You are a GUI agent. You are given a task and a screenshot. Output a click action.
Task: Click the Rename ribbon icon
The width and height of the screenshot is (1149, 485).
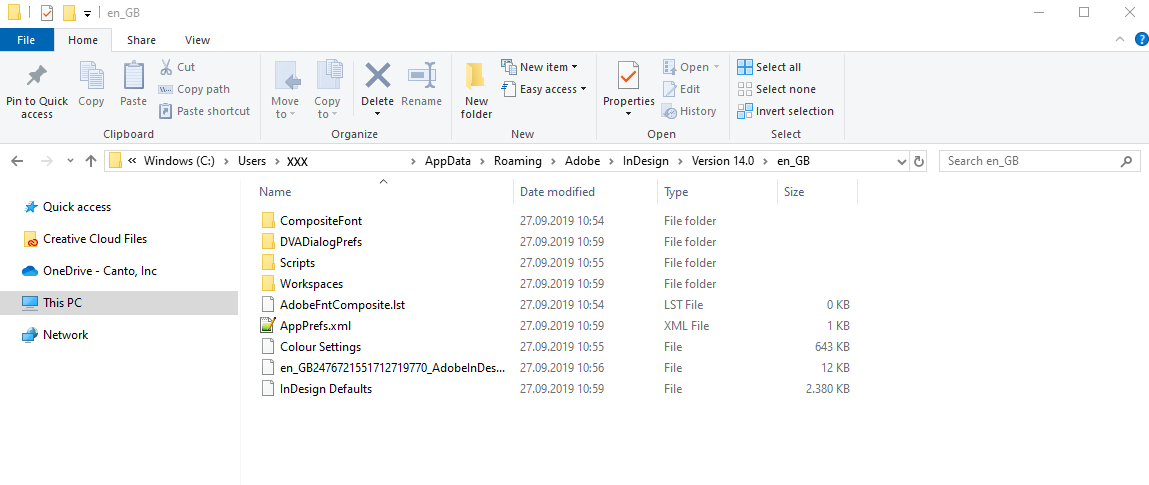click(421, 86)
